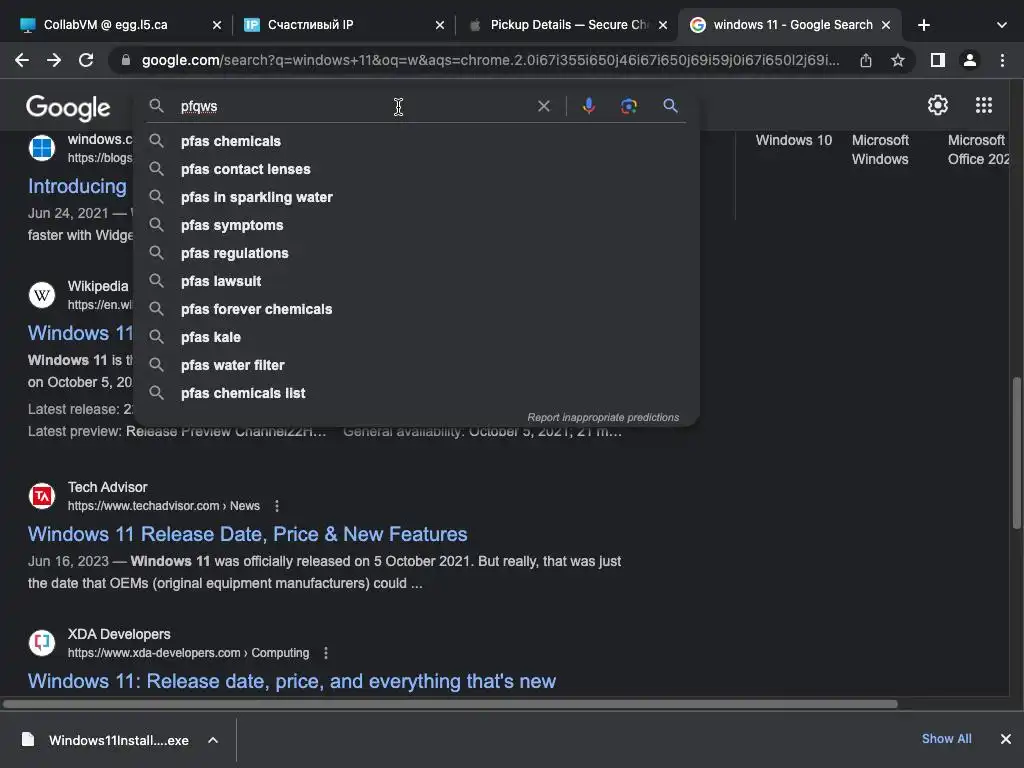Viewport: 1024px width, 768px height.
Task: Click the Windows11Install exe file icon
Action: click(27, 739)
